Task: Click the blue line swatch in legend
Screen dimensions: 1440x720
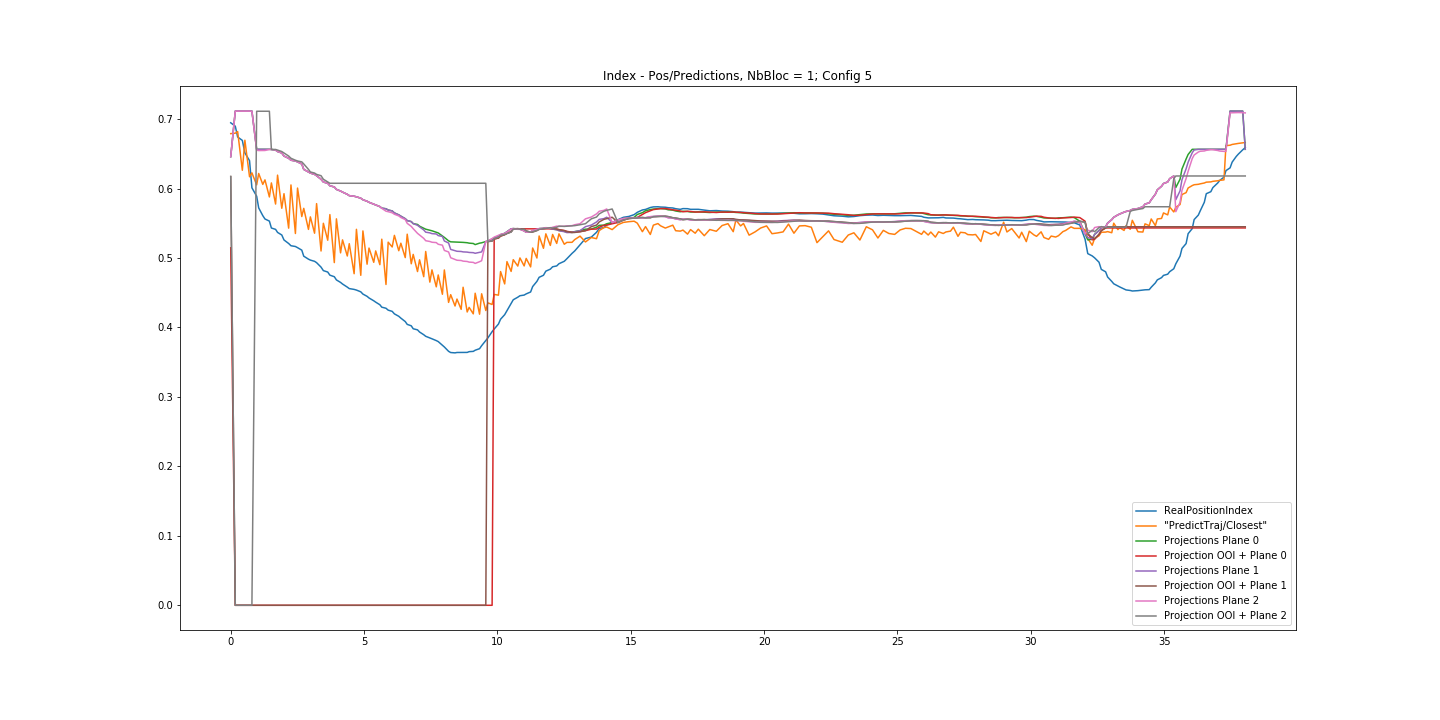Action: pyautogui.click(x=1148, y=510)
